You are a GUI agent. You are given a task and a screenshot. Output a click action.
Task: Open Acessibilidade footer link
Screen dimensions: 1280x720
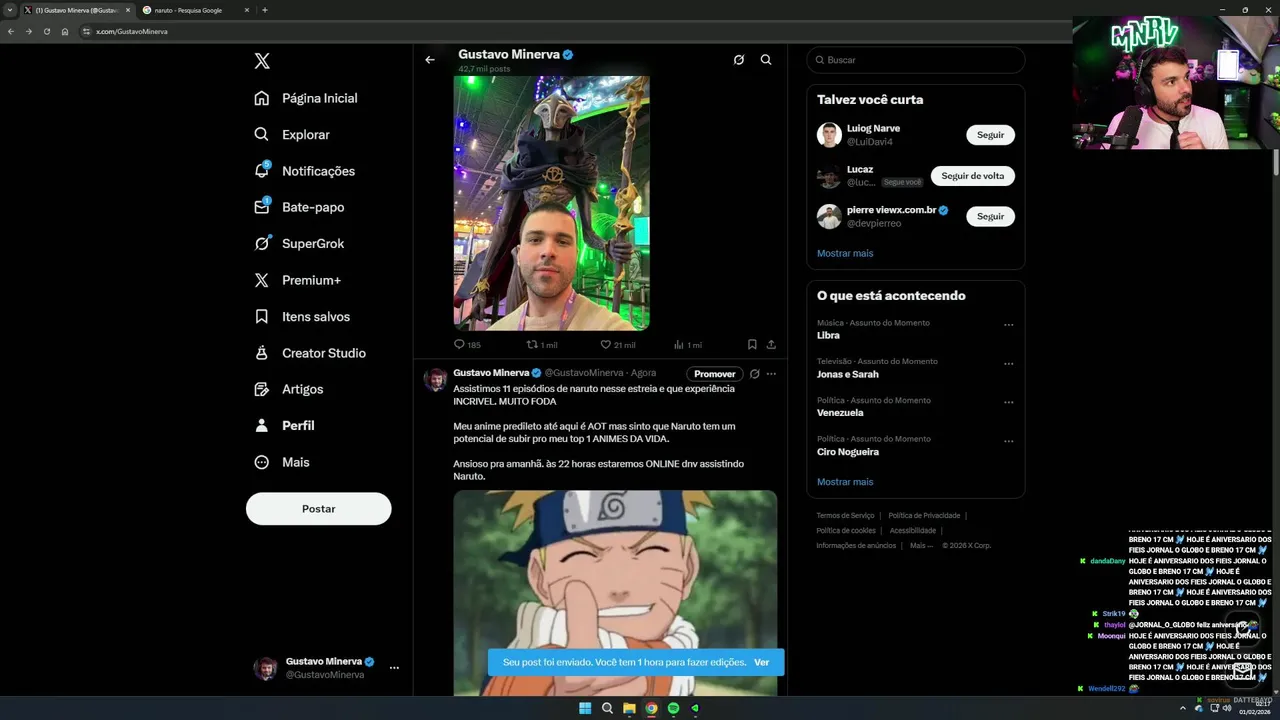(913, 531)
